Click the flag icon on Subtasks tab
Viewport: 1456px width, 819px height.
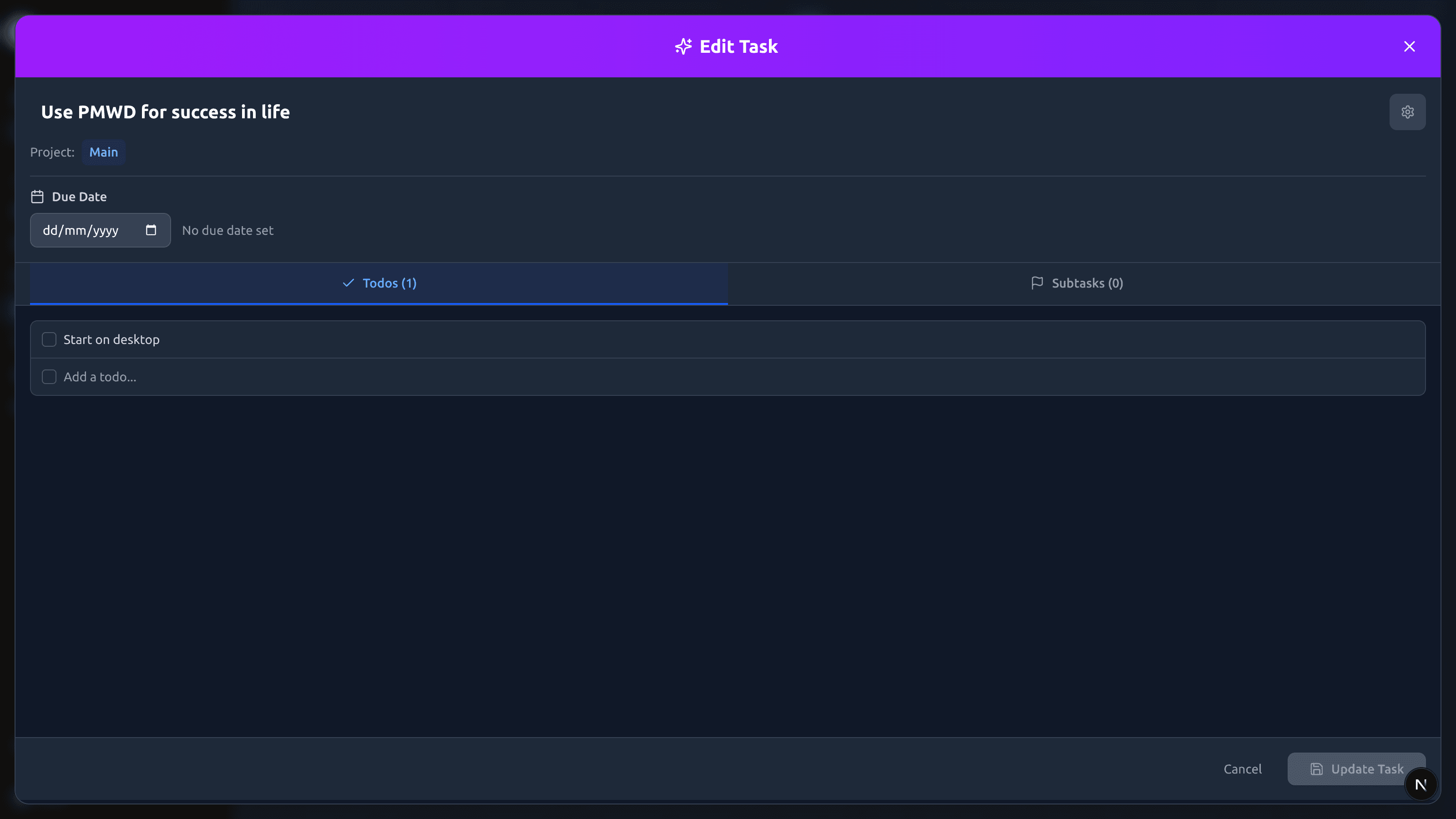tap(1036, 283)
